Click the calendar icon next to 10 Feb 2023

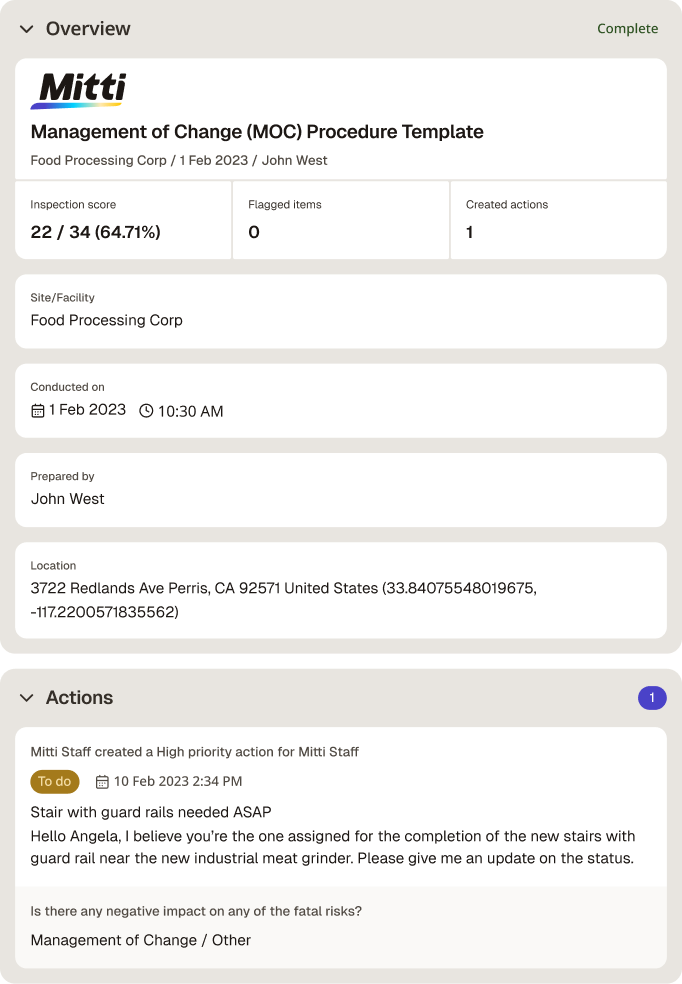102,782
